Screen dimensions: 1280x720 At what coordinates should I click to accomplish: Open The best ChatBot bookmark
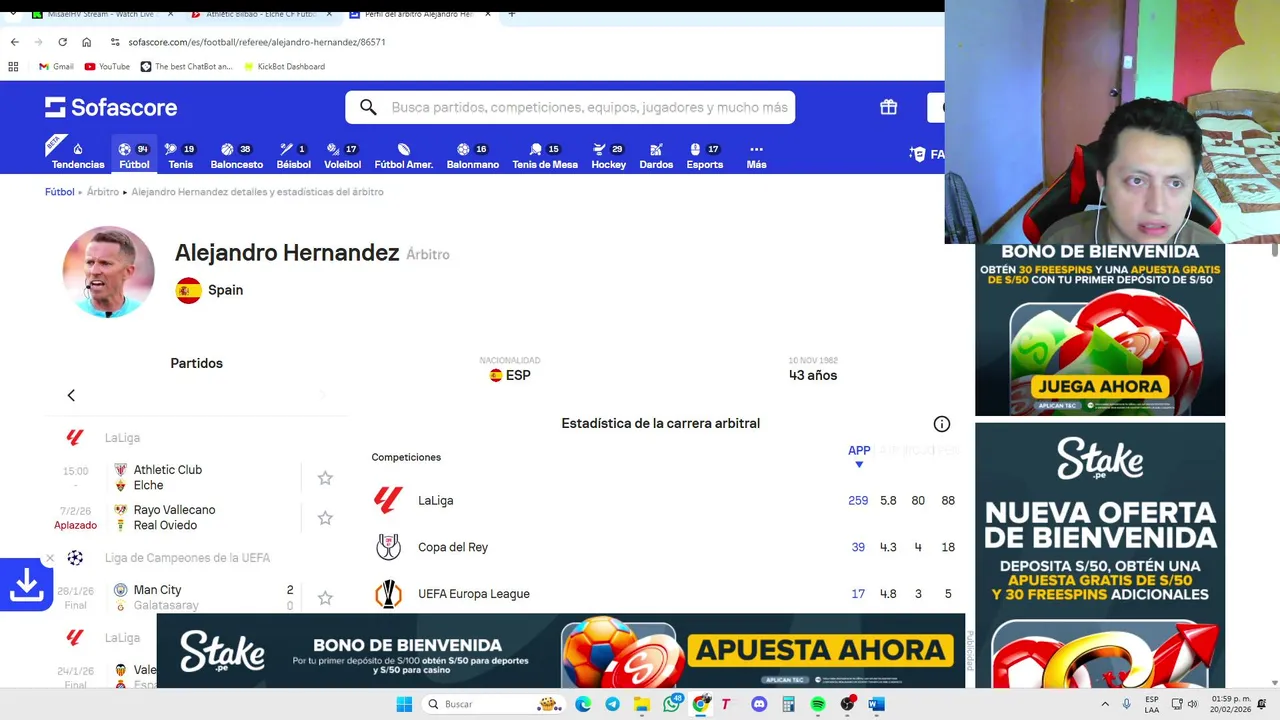click(186, 67)
